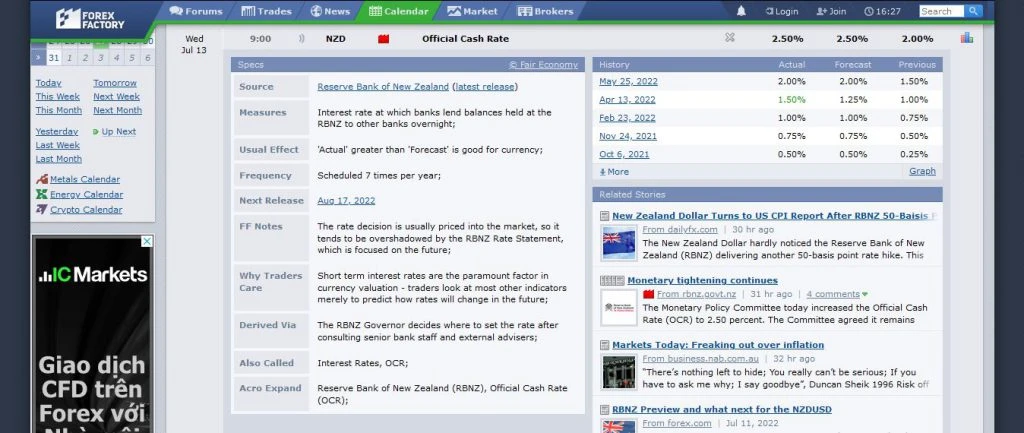Open the Aug 17, 2022 next release link

click(x=346, y=200)
